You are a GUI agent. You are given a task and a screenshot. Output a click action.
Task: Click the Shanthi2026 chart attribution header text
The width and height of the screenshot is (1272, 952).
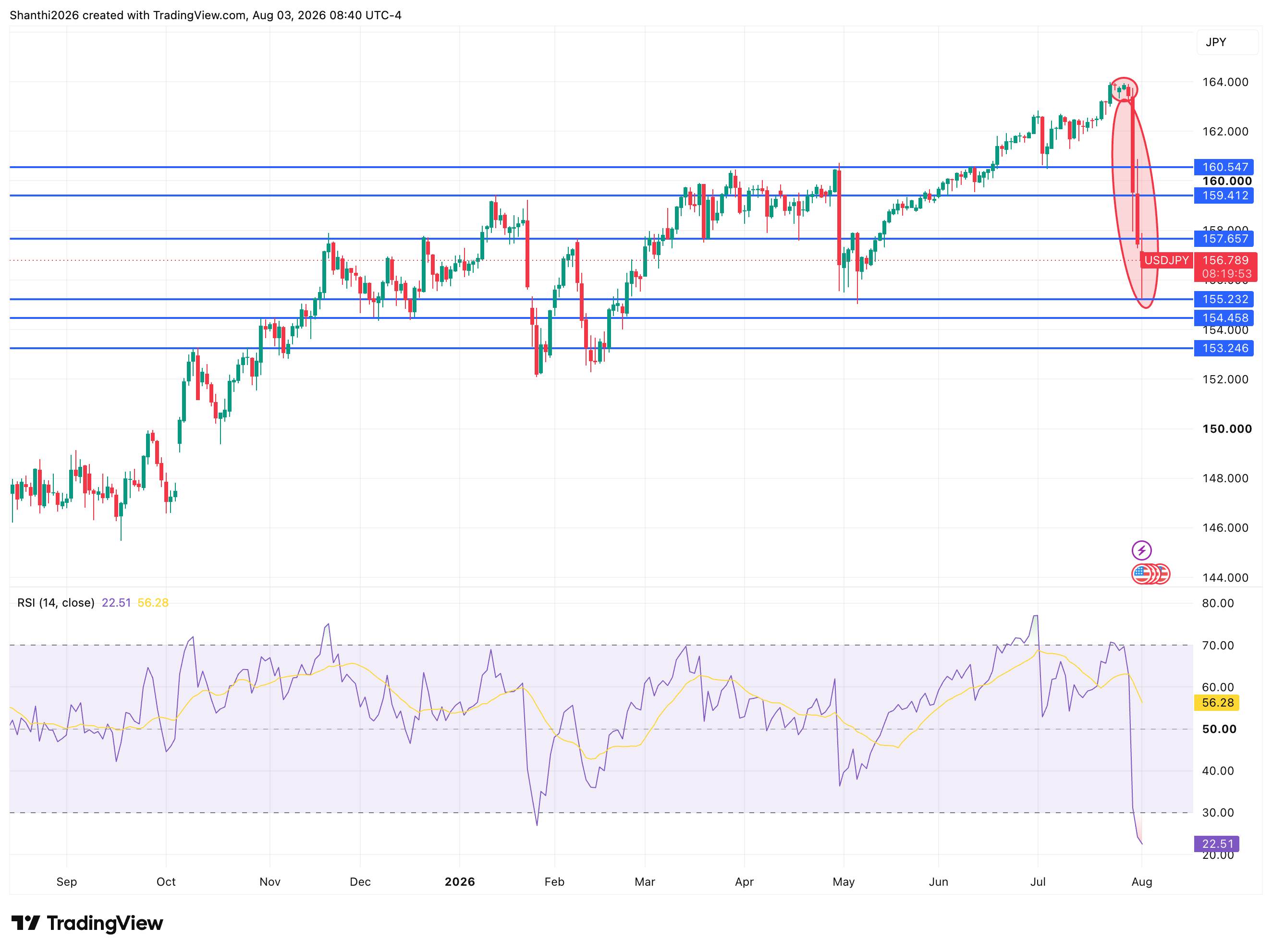point(205,15)
